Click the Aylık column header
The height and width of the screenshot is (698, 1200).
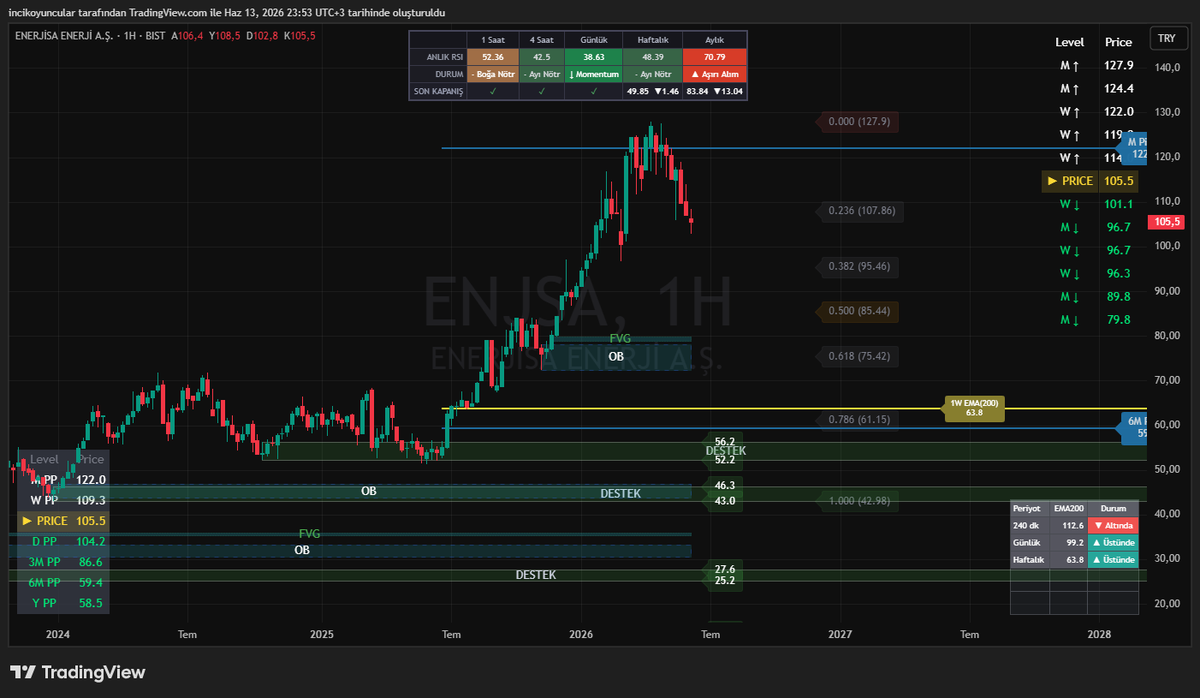(x=713, y=39)
